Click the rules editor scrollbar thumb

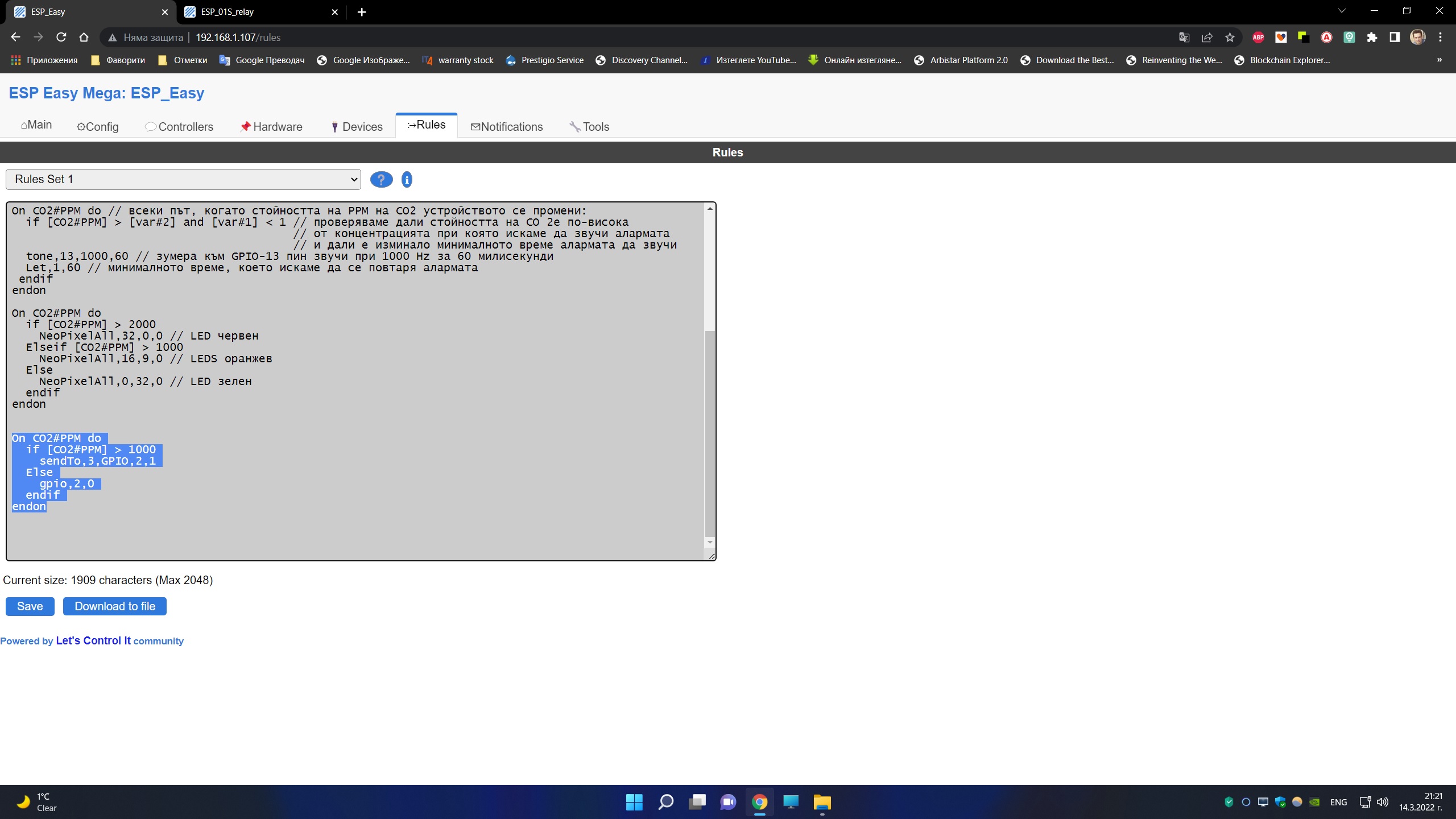pos(710,433)
